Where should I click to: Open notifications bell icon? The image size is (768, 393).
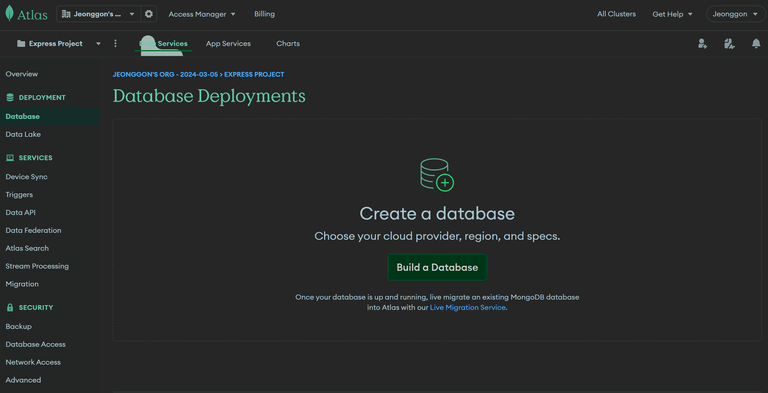tap(756, 44)
